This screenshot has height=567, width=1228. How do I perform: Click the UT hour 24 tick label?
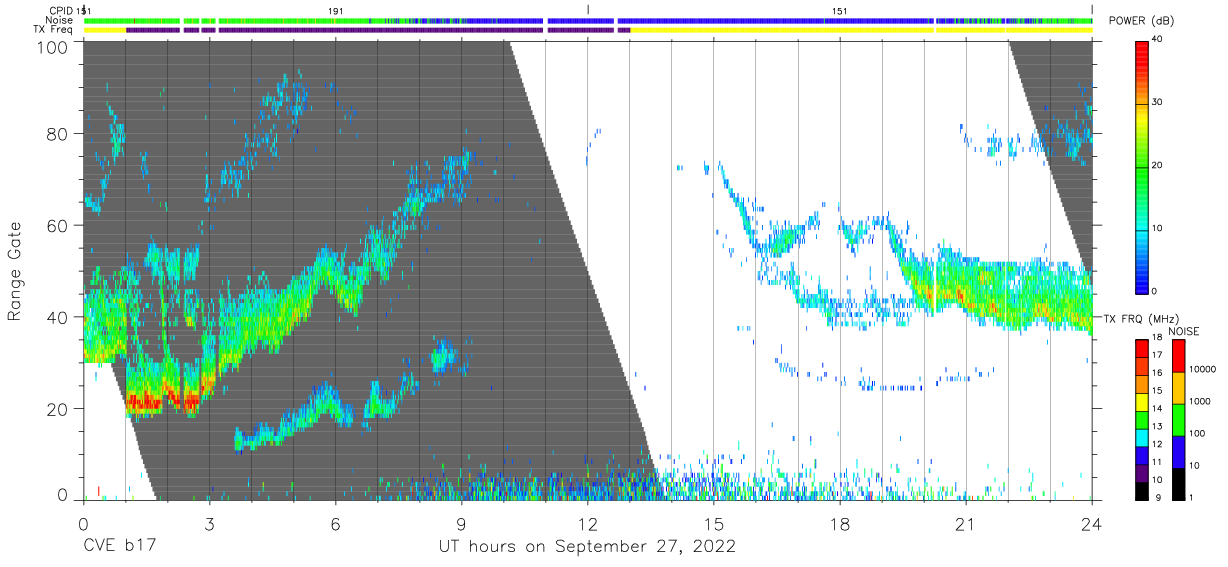1092,523
